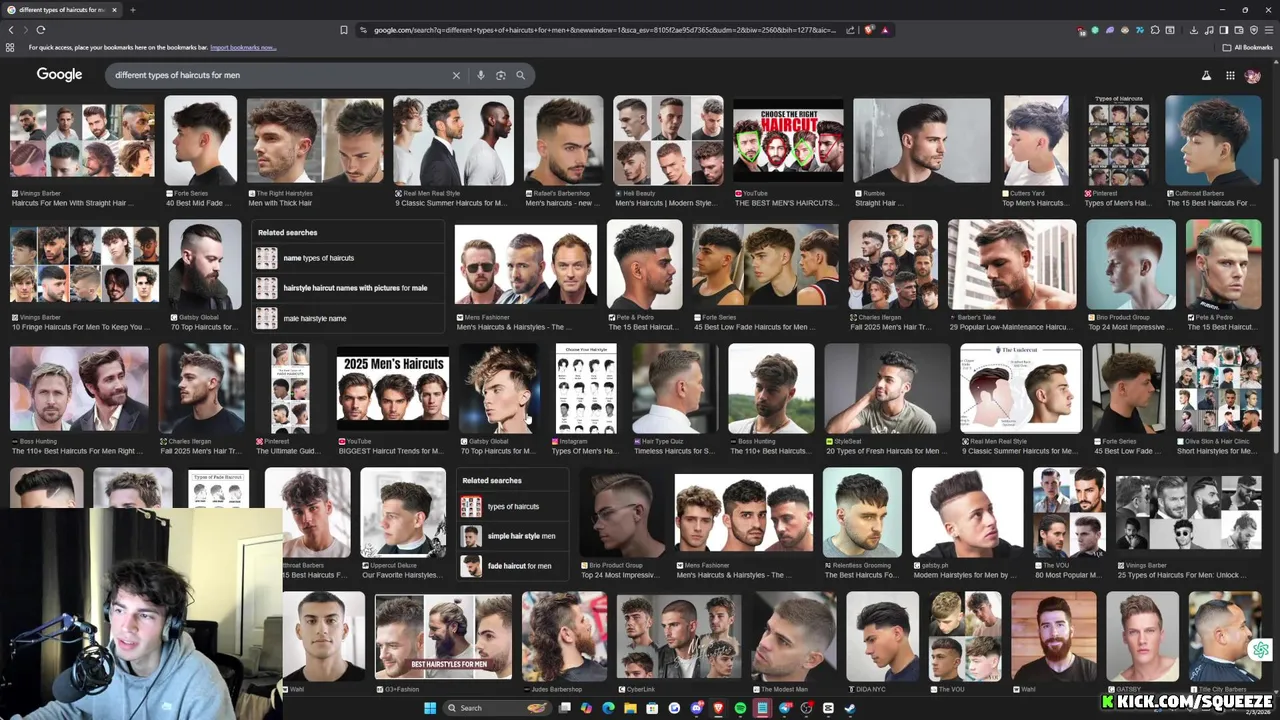
Task: Open Discord from taskbar
Action: point(696,708)
